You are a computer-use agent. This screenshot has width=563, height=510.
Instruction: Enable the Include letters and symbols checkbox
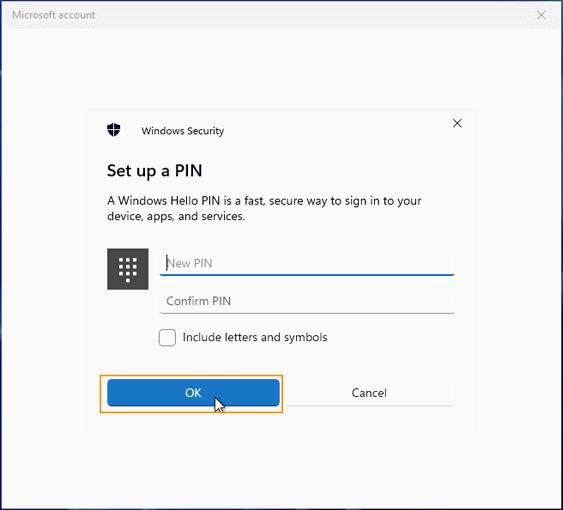click(x=167, y=338)
